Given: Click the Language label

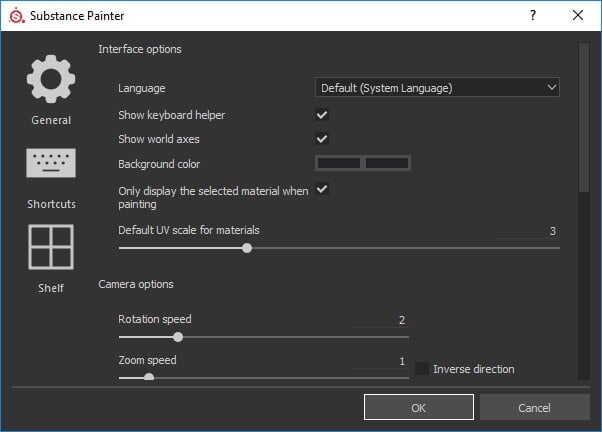Looking at the screenshot, I should pyautogui.click(x=142, y=88).
